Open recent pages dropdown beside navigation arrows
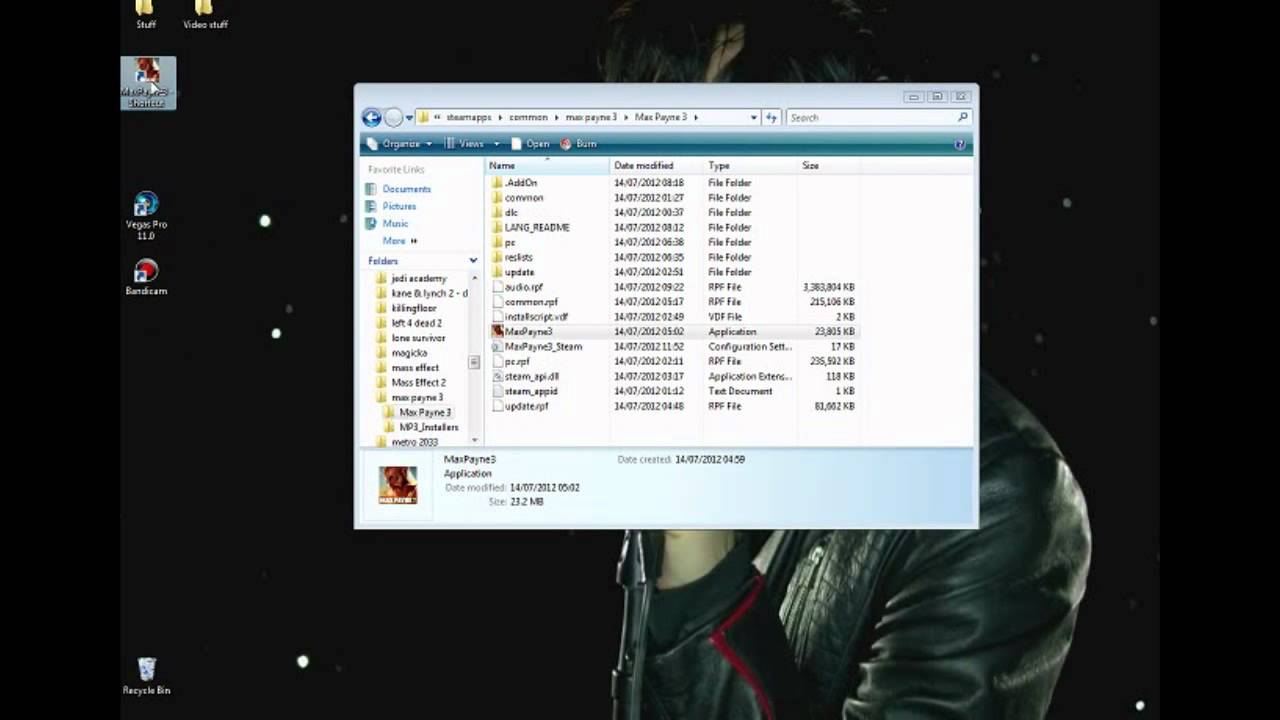The image size is (1280, 720). (x=409, y=118)
